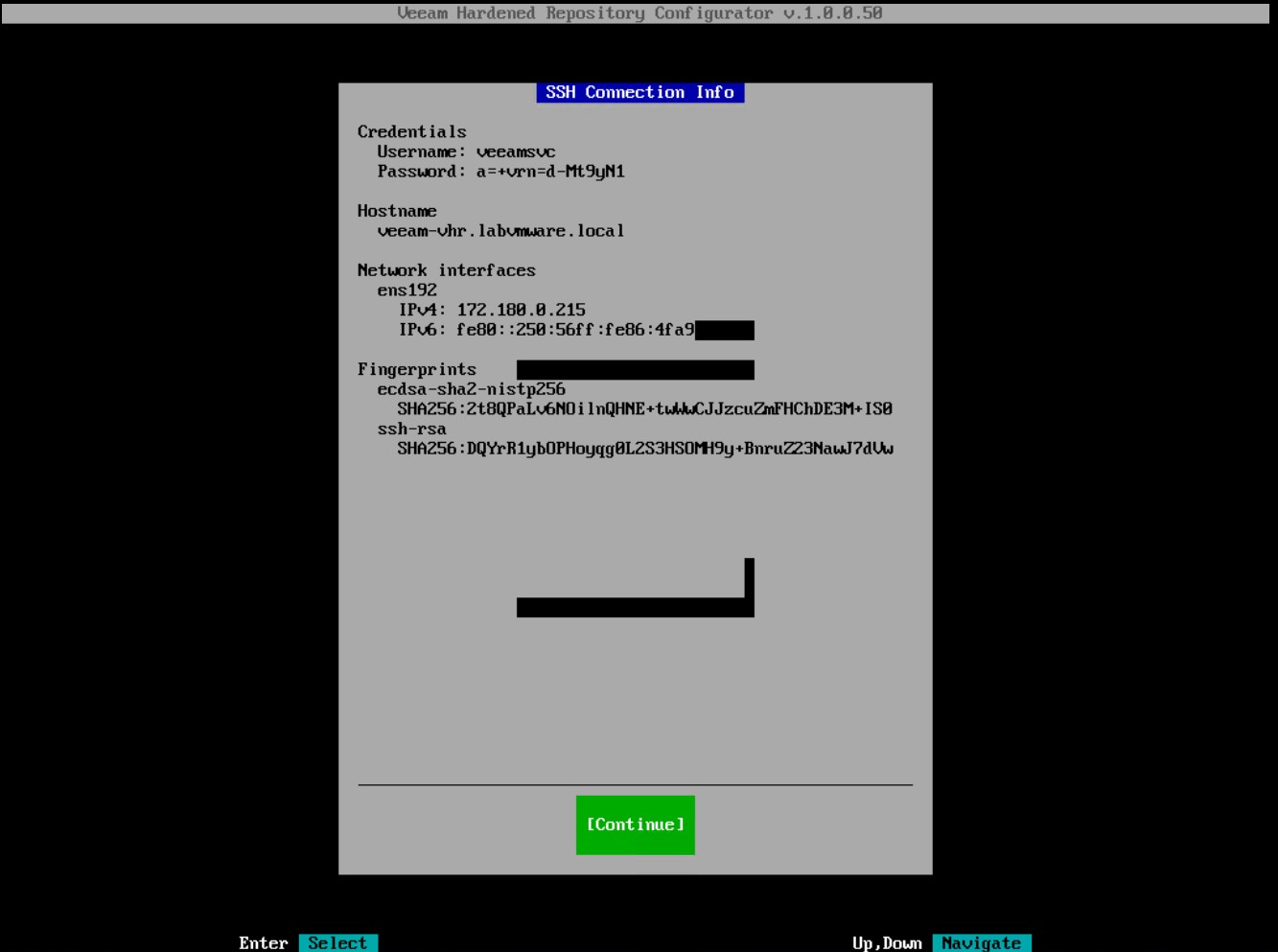The height and width of the screenshot is (952, 1278).
Task: Click the Fingerprints heading
Action: coord(417,369)
